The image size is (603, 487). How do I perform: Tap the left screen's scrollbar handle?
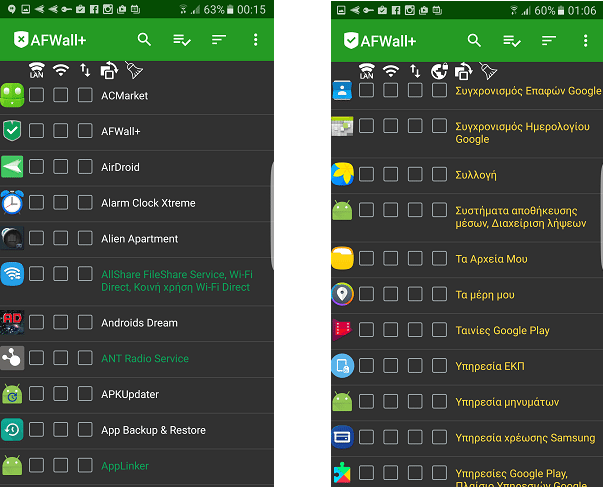pos(272,215)
